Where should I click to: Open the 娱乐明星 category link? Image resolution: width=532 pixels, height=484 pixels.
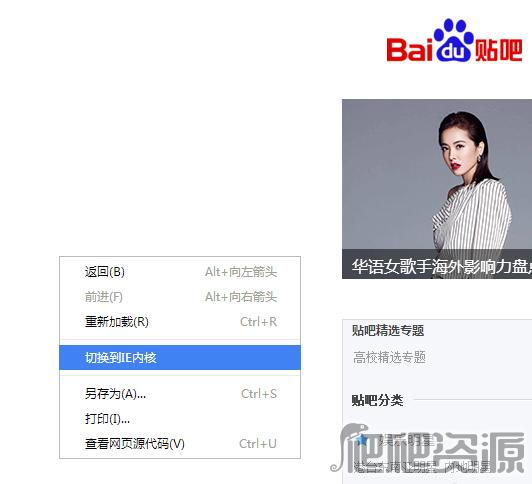(406, 440)
